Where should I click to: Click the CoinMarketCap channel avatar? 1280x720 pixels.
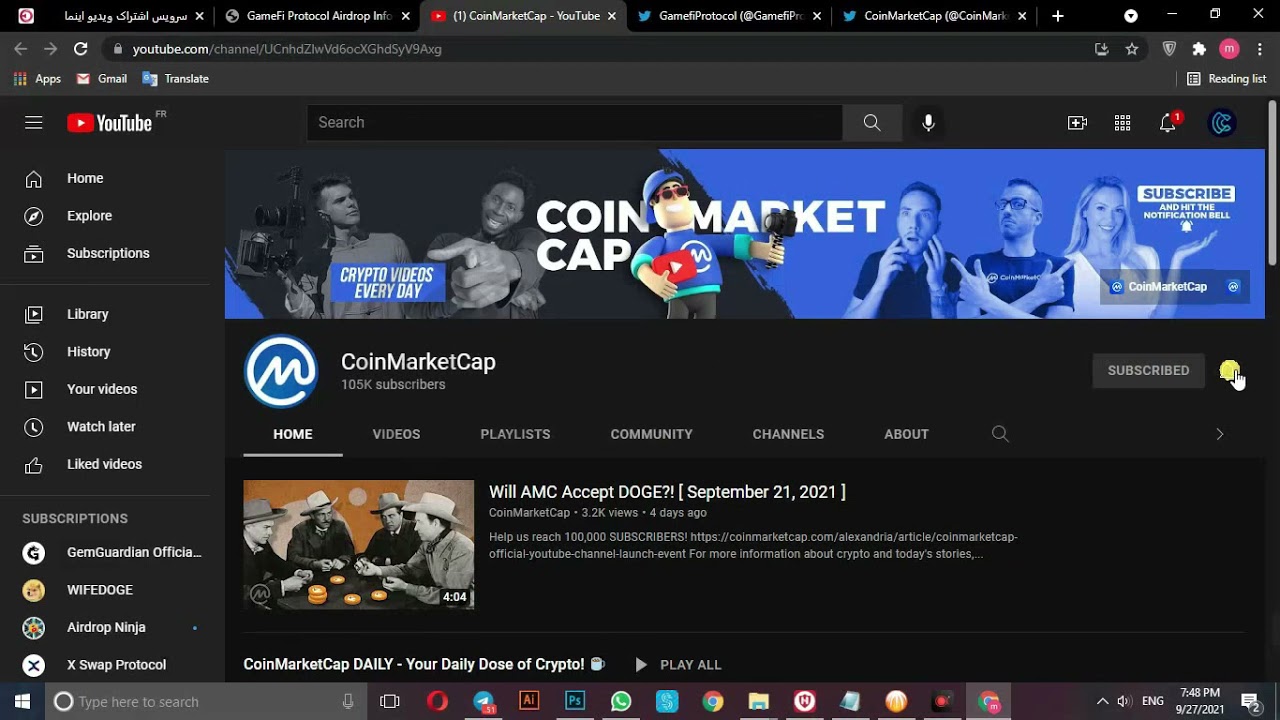coord(281,371)
